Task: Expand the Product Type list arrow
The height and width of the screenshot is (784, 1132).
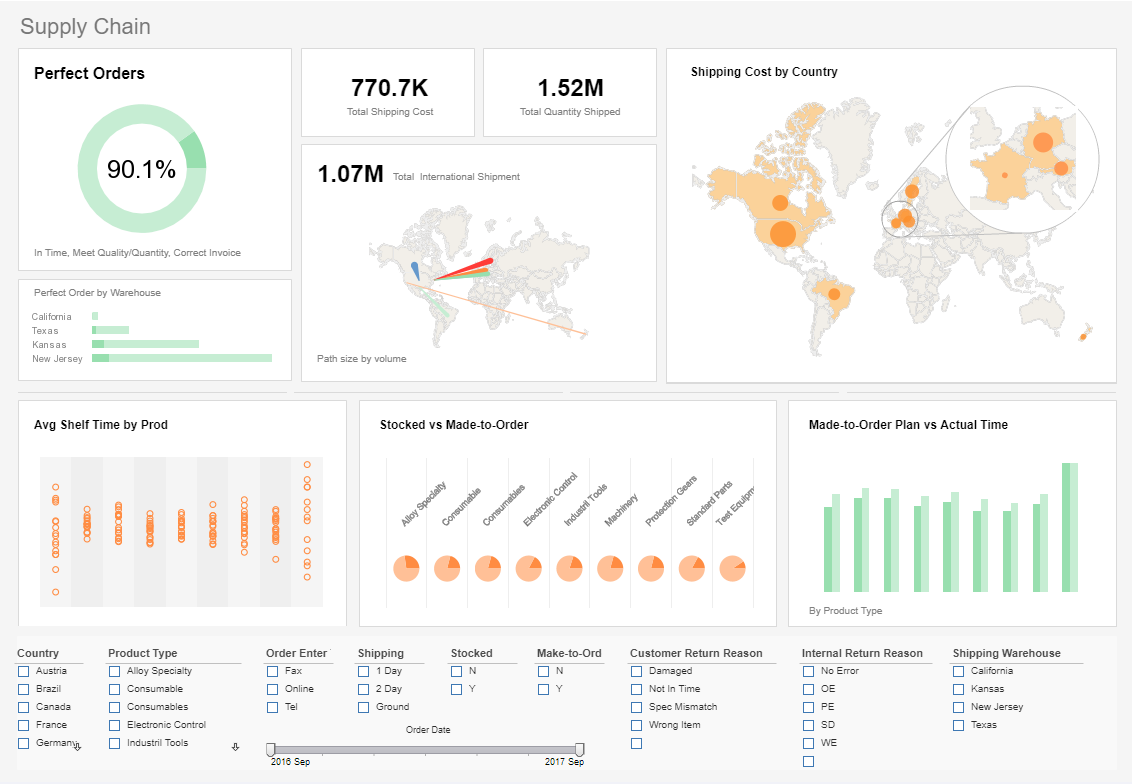Action: click(x=236, y=746)
